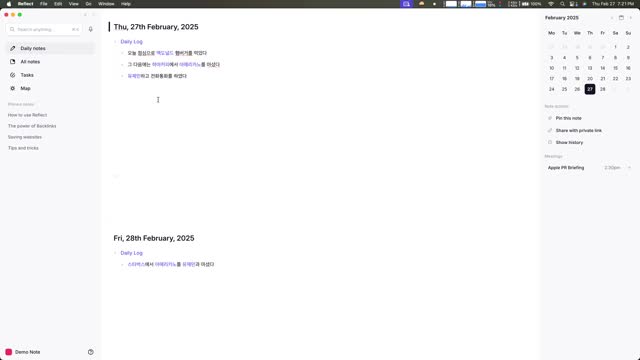Viewport: 640px width, 360px height.
Task: Open pinned note The power of Backlinks
Action: point(32,126)
